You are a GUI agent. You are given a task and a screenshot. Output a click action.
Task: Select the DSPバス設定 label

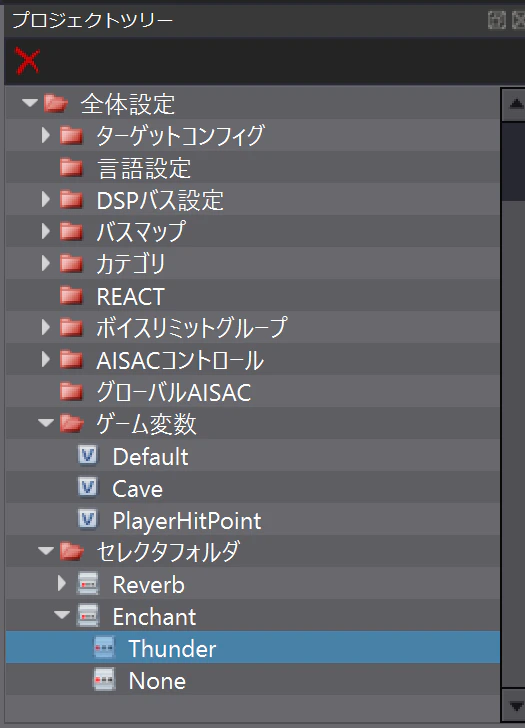click(x=160, y=200)
